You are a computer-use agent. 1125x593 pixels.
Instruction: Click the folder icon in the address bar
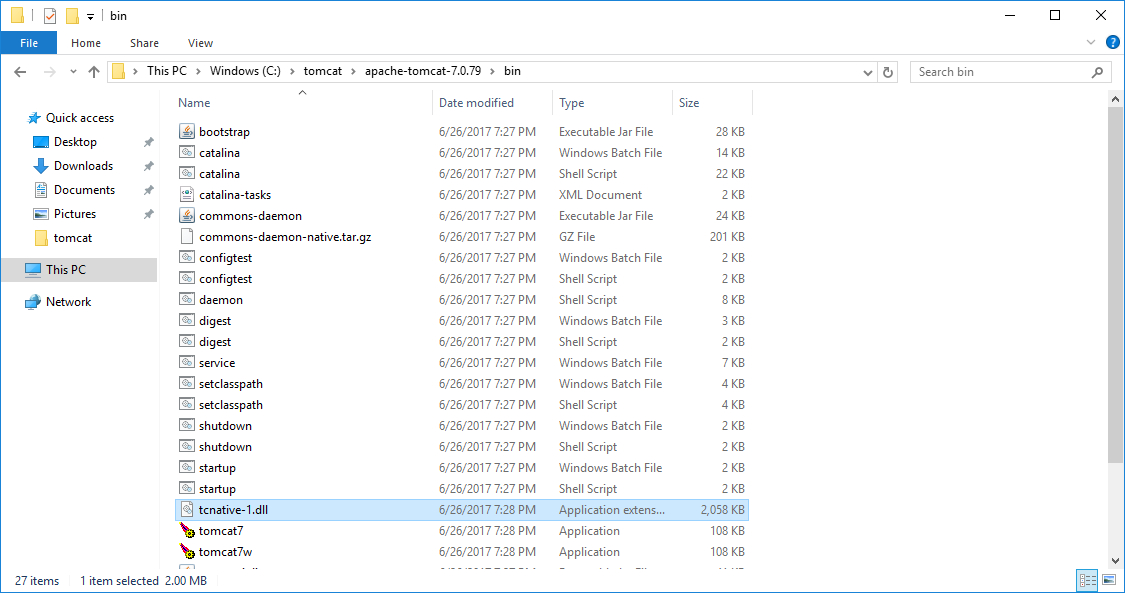tap(120, 71)
